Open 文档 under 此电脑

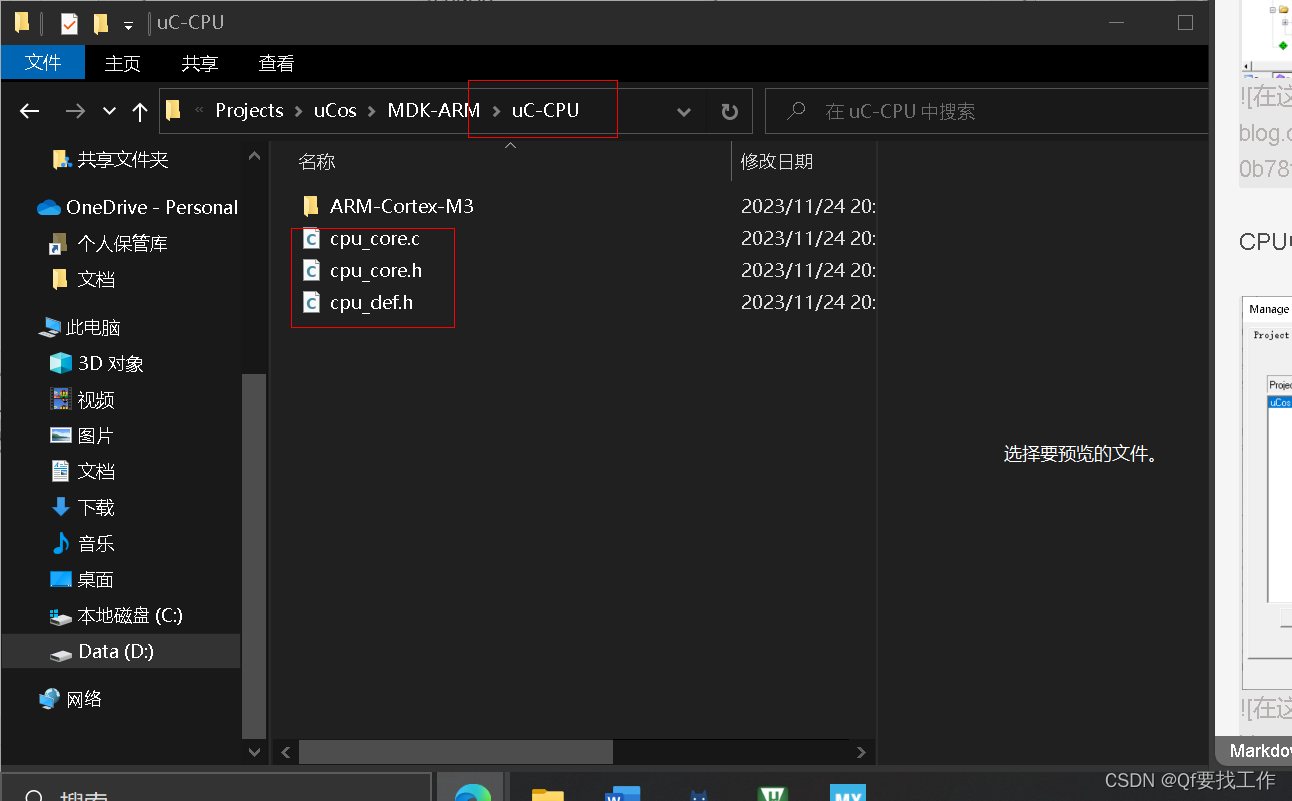tap(96, 471)
